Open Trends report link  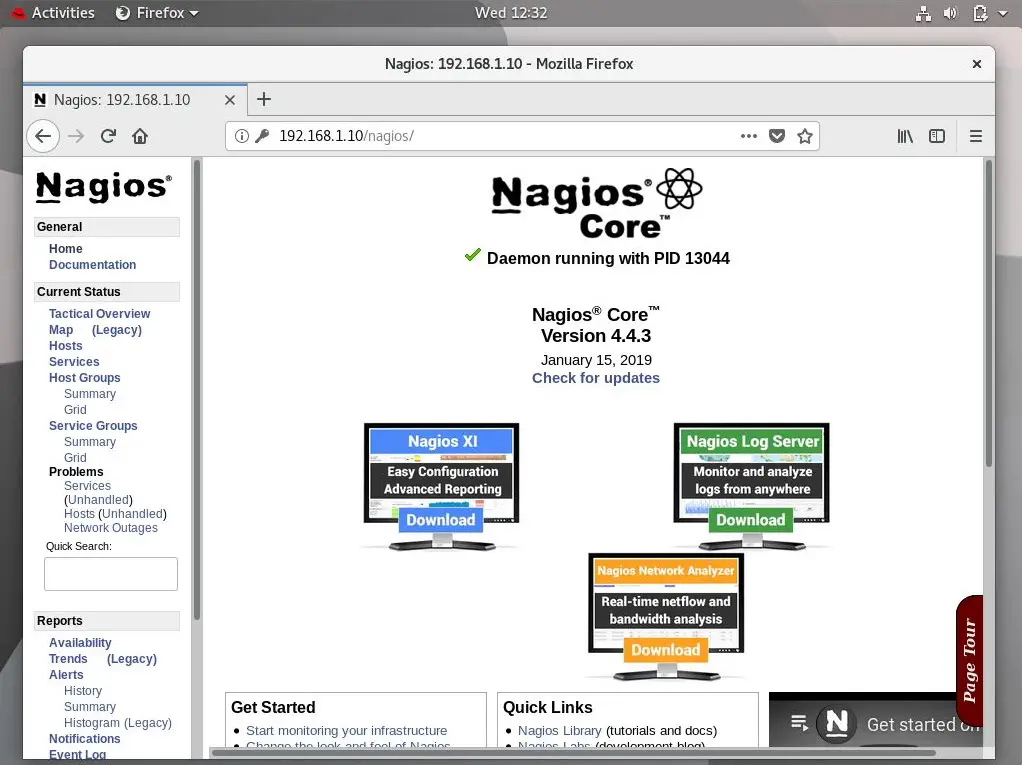pyautogui.click(x=68, y=659)
